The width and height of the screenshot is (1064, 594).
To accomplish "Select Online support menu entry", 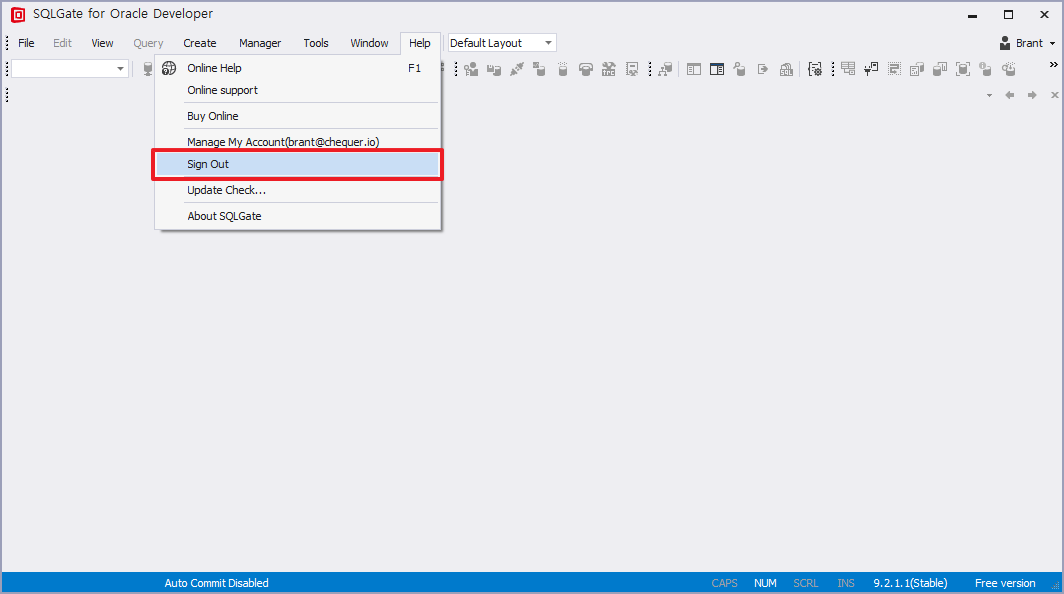I will [298, 90].
